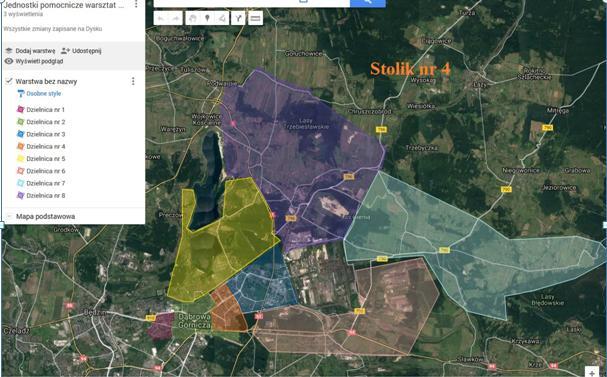Open the map title options menu

[x=136, y=4]
